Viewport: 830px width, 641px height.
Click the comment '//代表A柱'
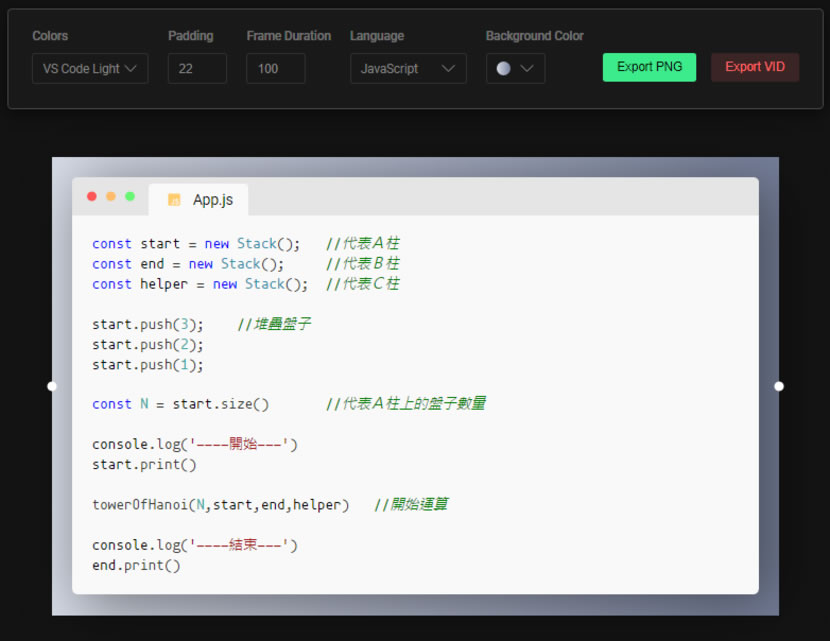(363, 243)
